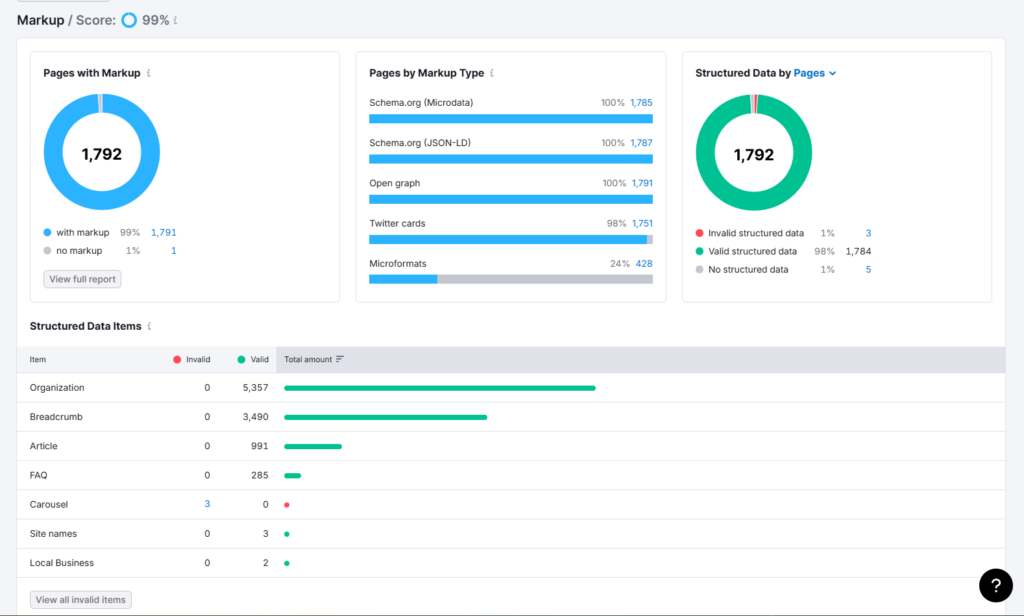
Task: Open the help question mark button
Action: [995, 585]
